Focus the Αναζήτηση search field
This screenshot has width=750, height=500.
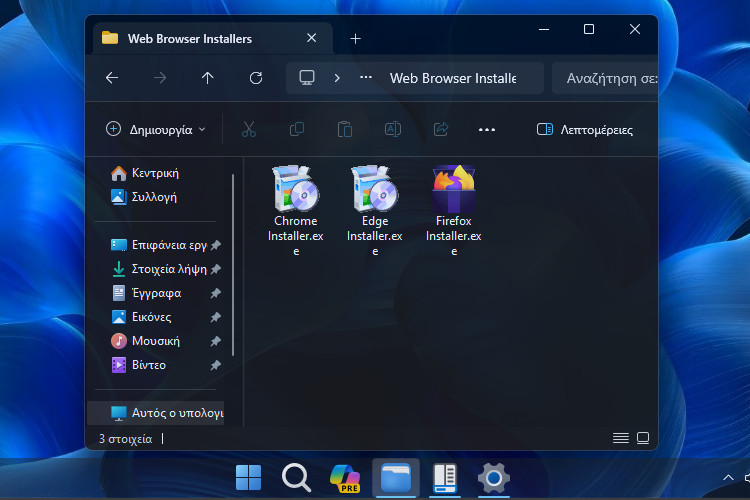pyautogui.click(x=605, y=78)
